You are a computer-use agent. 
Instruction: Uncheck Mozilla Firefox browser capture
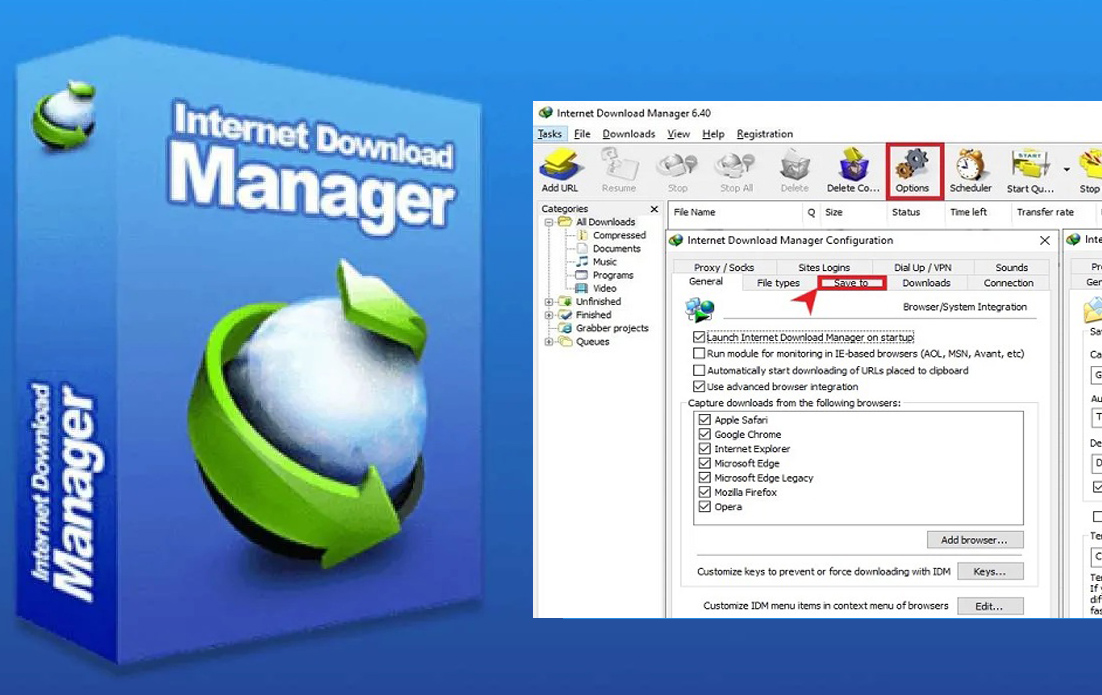[705, 492]
